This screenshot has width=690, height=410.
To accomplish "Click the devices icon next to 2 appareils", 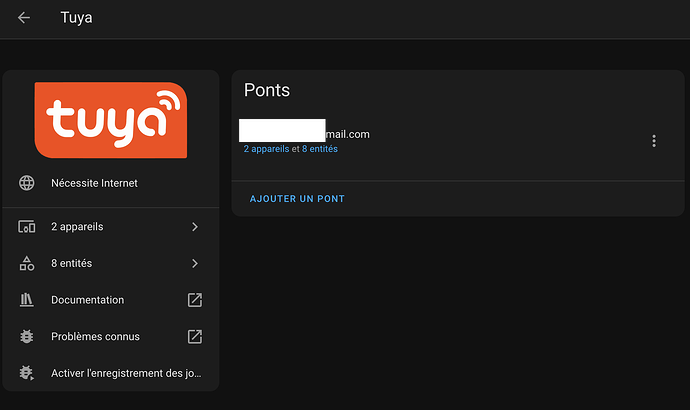I will [x=26, y=227].
